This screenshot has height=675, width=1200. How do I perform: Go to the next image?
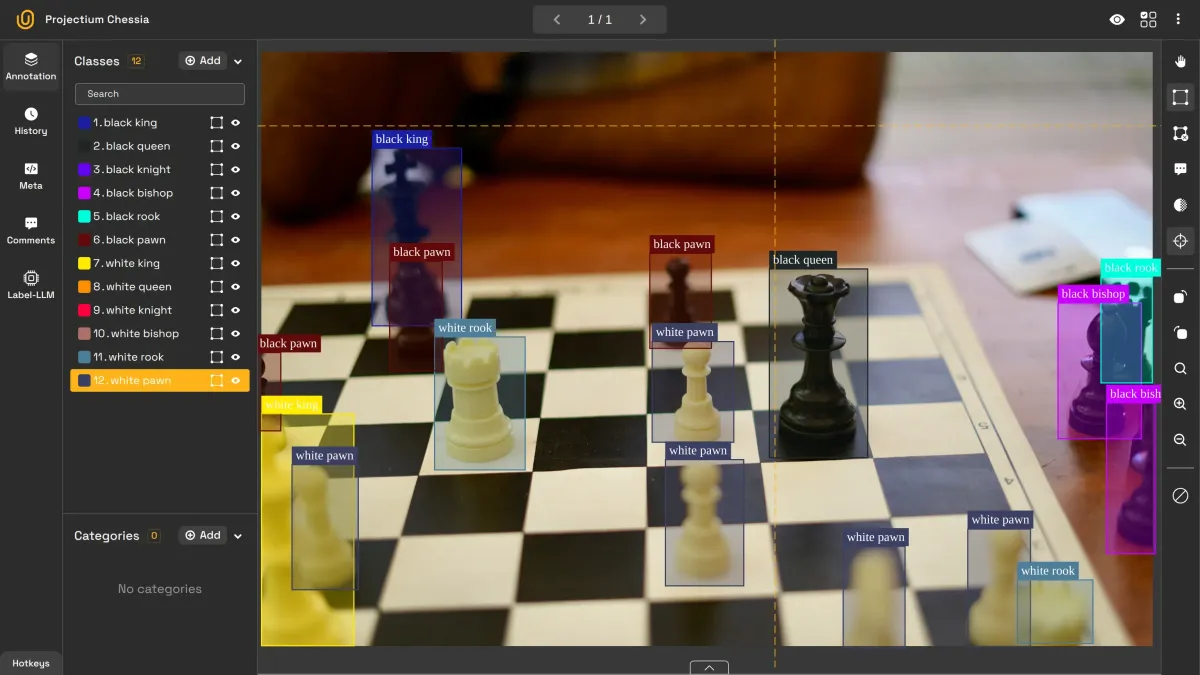[x=643, y=20]
